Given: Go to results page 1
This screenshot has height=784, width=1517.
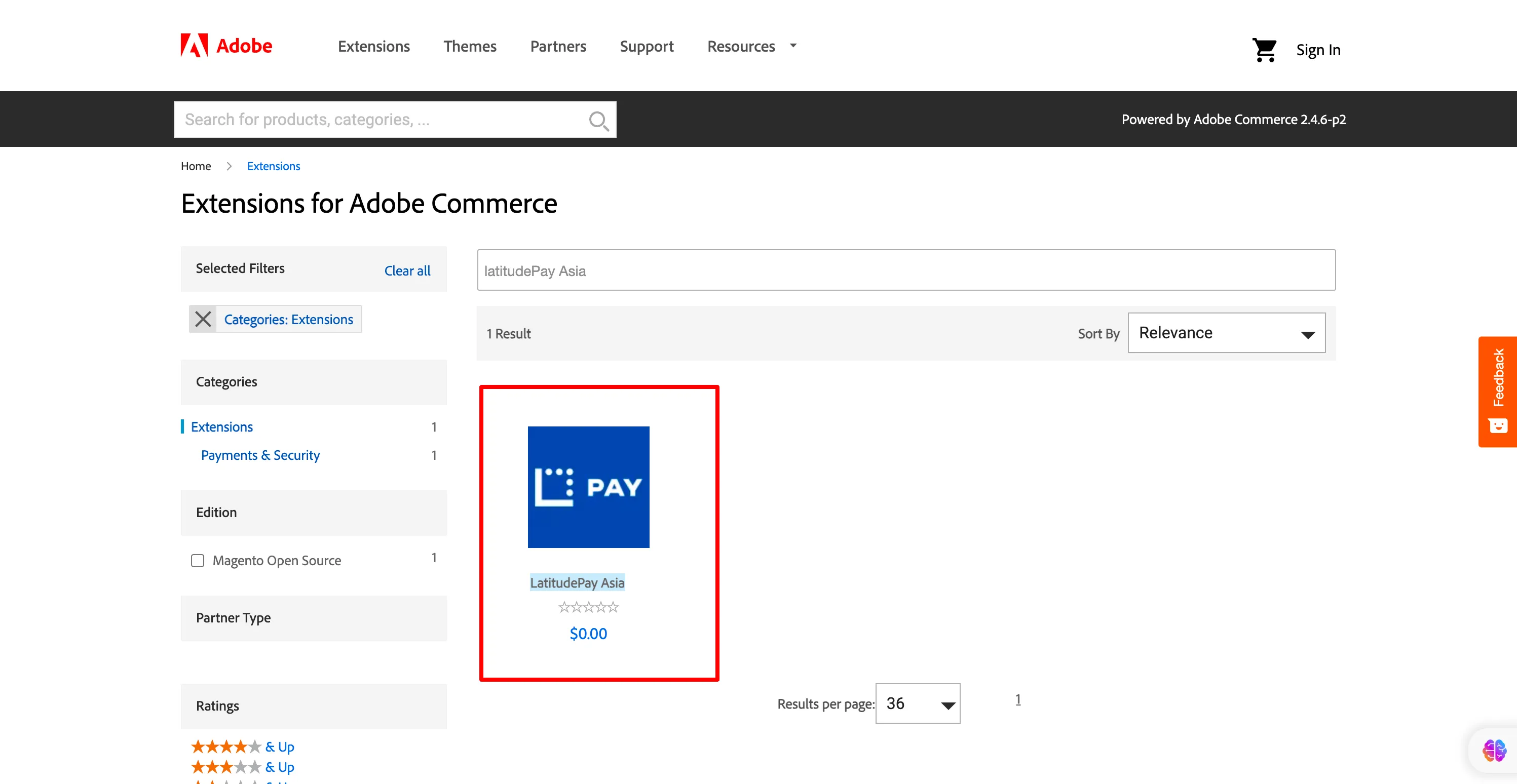Looking at the screenshot, I should point(1017,699).
